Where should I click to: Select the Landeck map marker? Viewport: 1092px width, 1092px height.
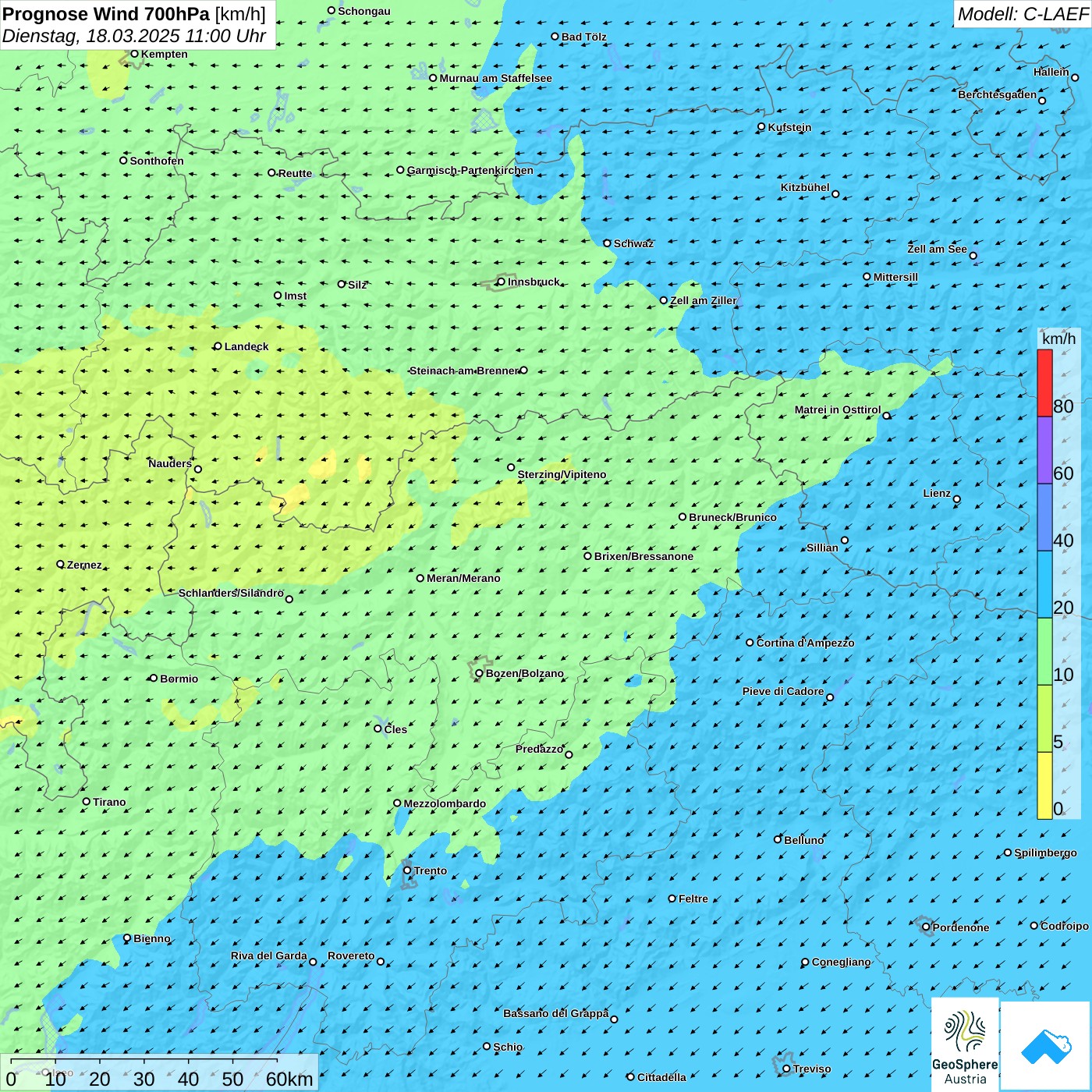click(218, 346)
